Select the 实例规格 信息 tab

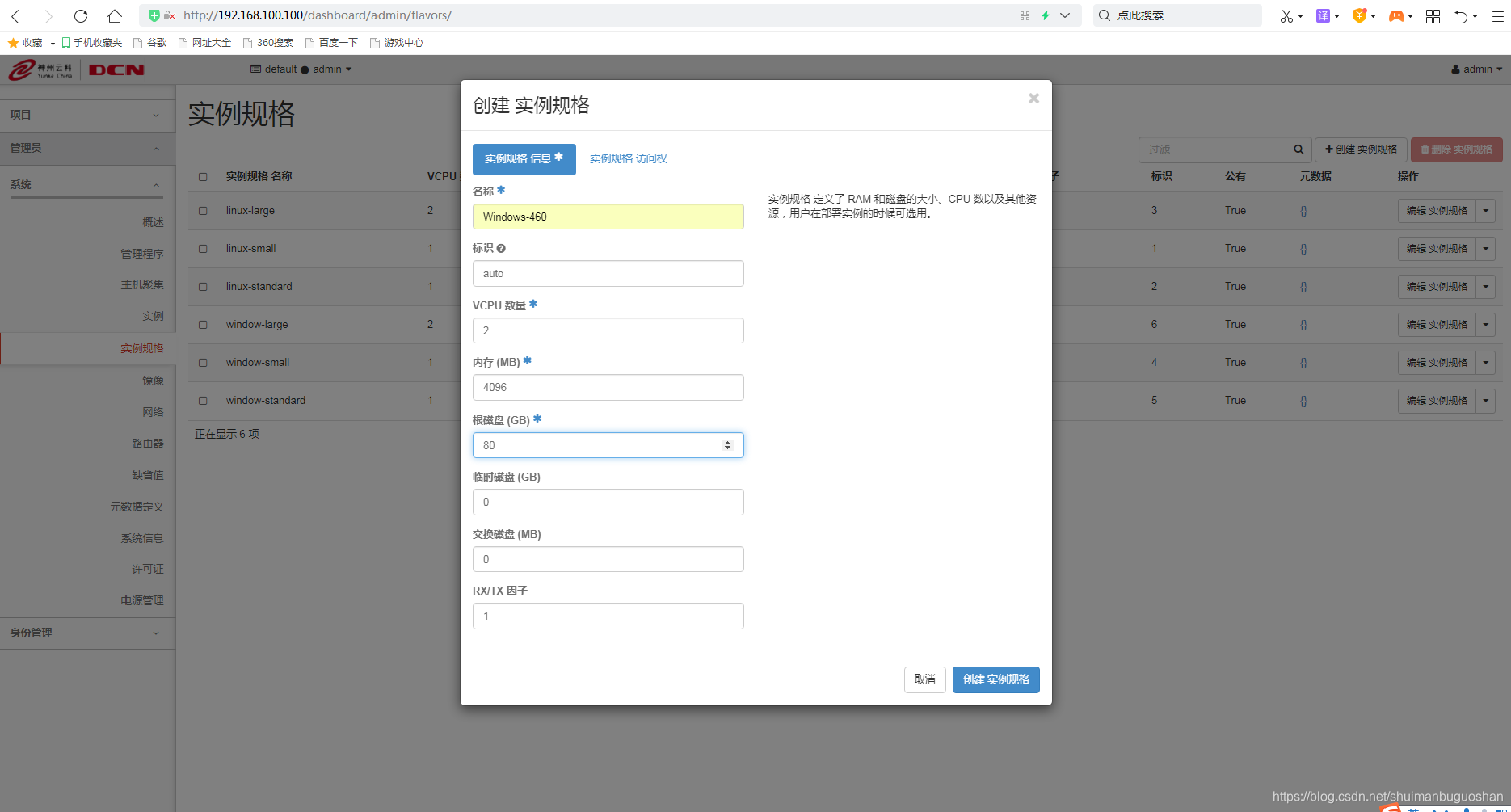point(524,159)
